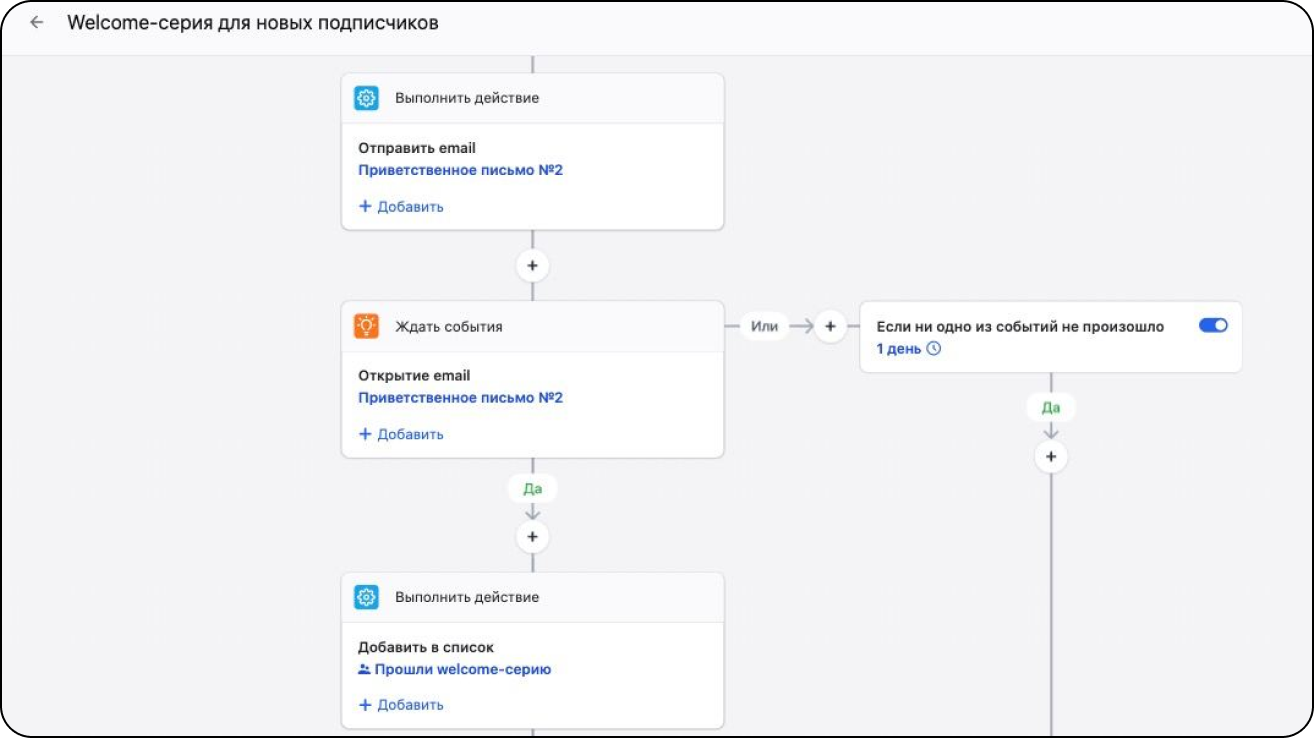
Task: Click plus node under Да in right branch
Action: click(x=1051, y=457)
